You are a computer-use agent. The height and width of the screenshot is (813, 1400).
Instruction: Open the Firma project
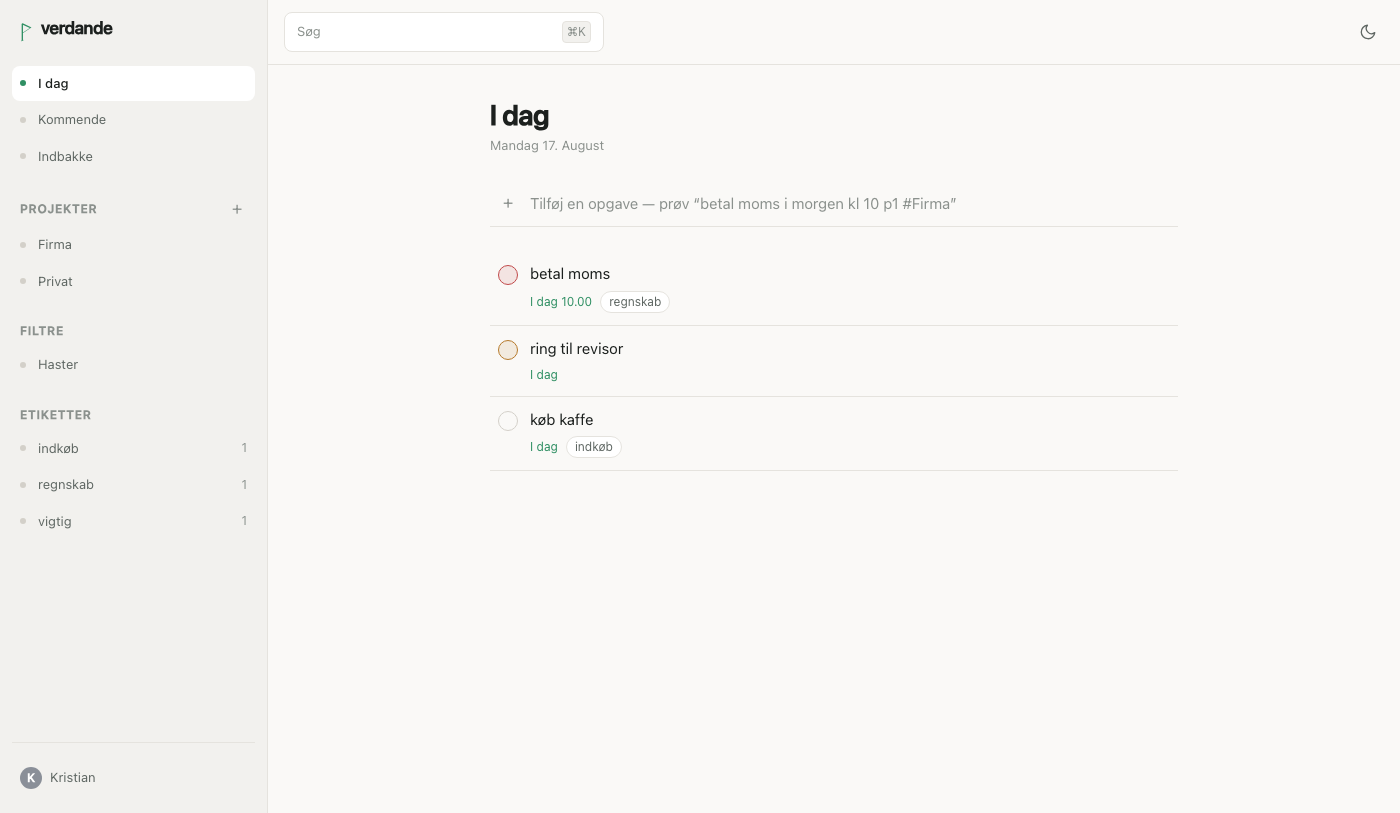click(x=133, y=244)
